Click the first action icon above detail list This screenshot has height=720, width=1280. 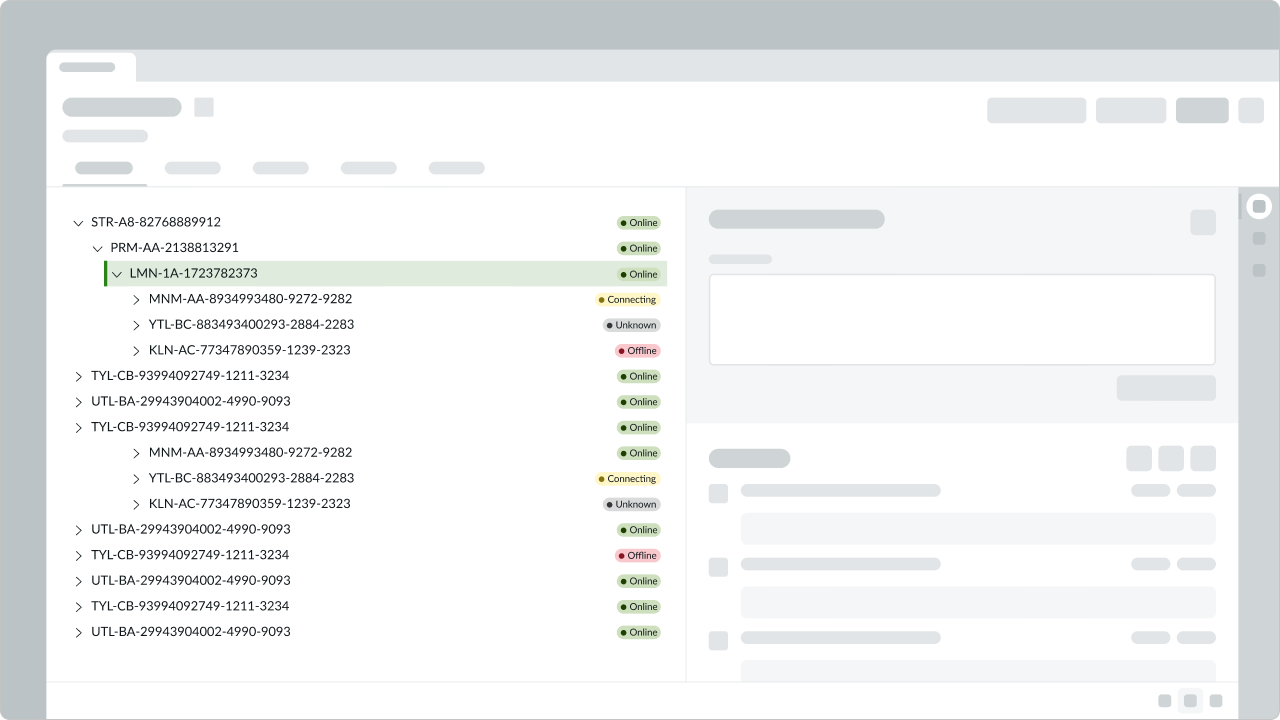coord(1139,457)
